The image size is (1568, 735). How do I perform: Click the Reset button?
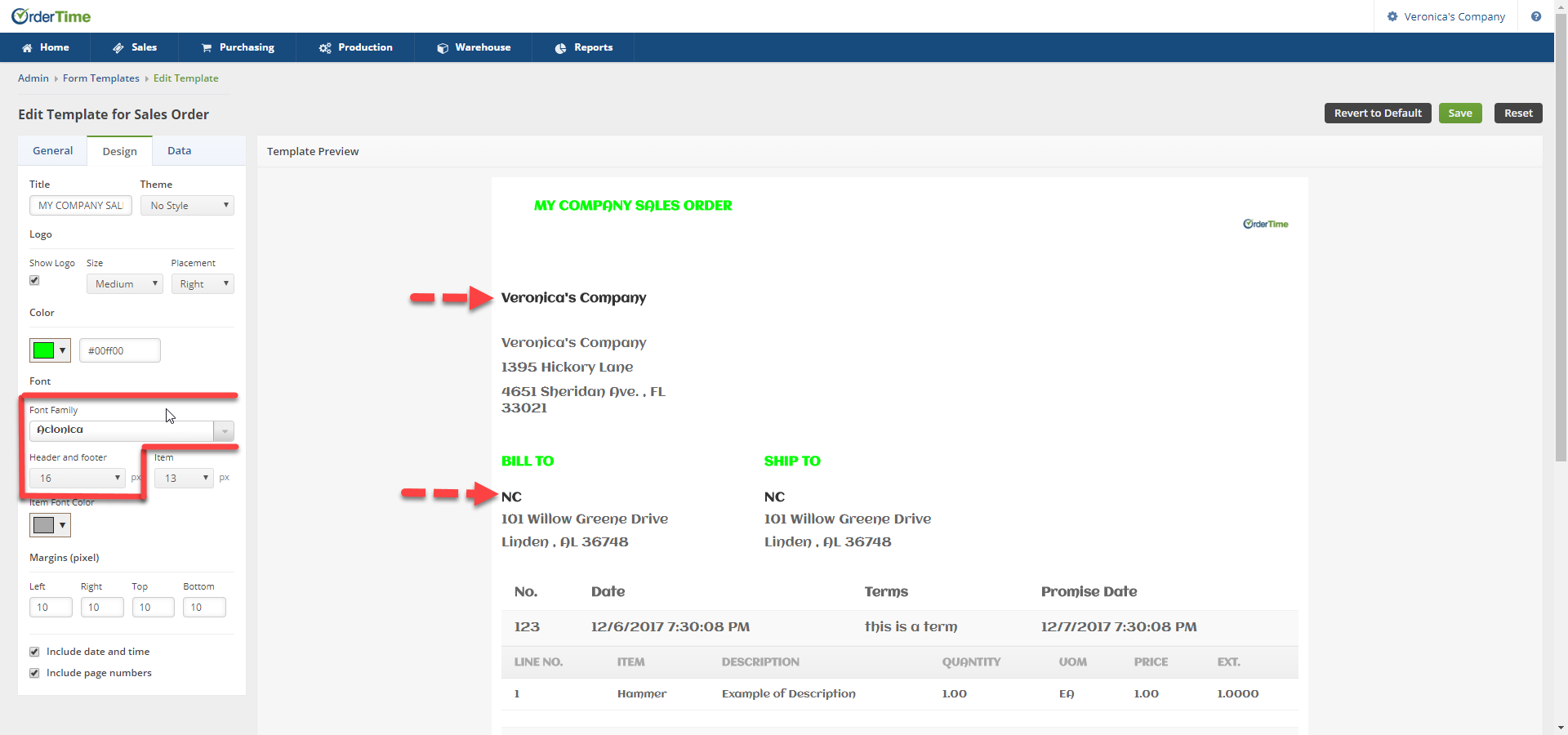[x=1518, y=114]
